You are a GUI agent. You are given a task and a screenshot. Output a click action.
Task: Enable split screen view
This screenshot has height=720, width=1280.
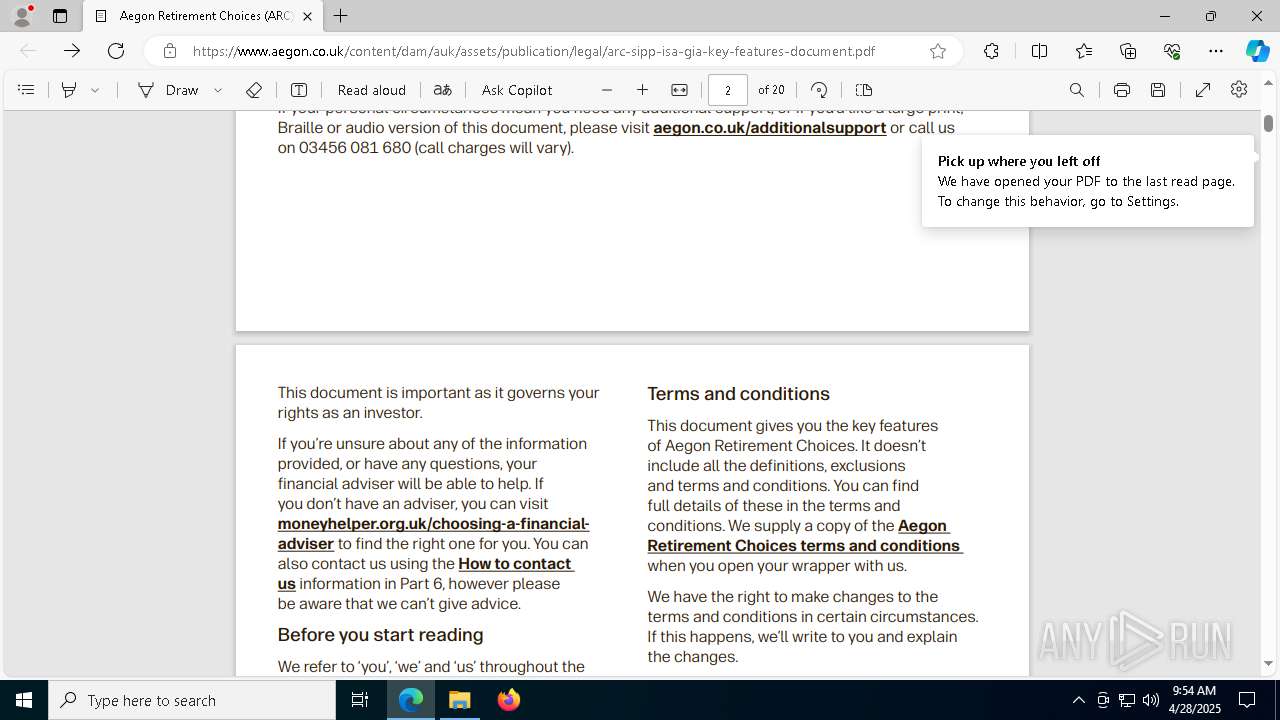1039,51
